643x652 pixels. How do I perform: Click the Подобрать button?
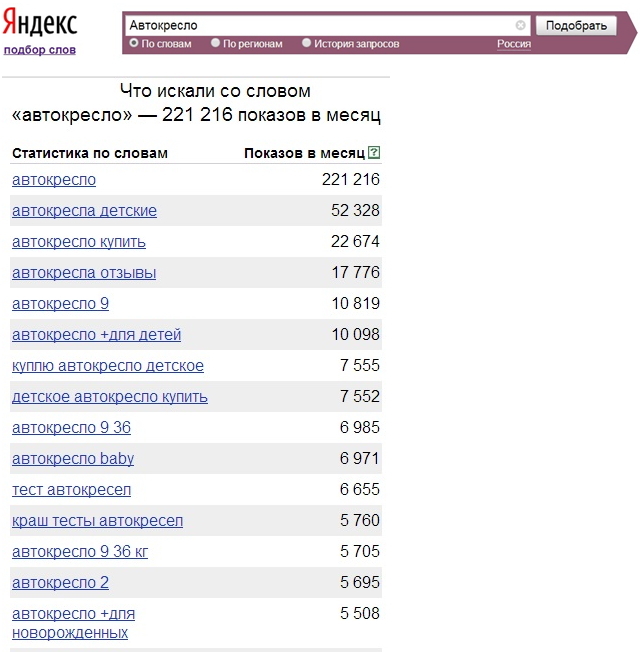(576, 26)
